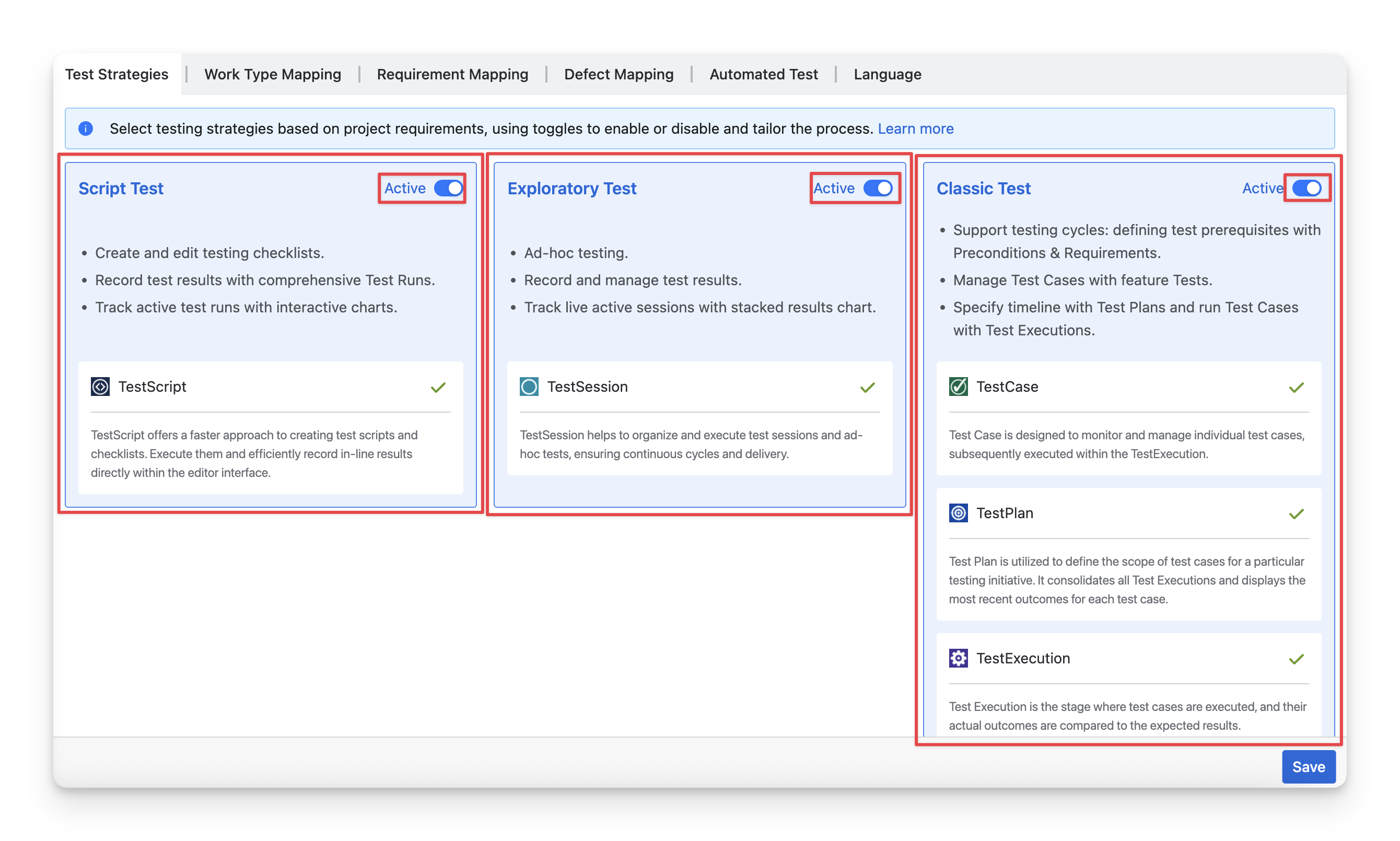Click green checkmark beside TestPlan
This screenshot has height=841, width=1400.
(1297, 514)
